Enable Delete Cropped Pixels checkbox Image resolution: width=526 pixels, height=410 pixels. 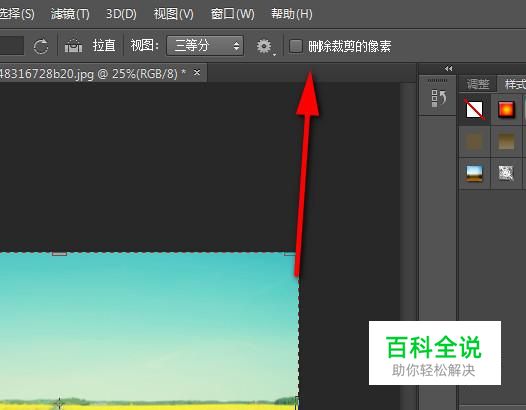coord(296,46)
